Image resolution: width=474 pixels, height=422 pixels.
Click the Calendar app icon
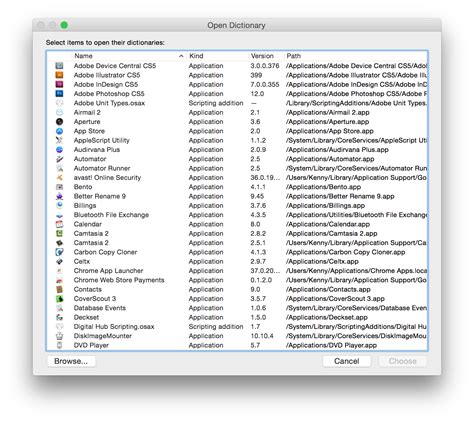[x=59, y=224]
